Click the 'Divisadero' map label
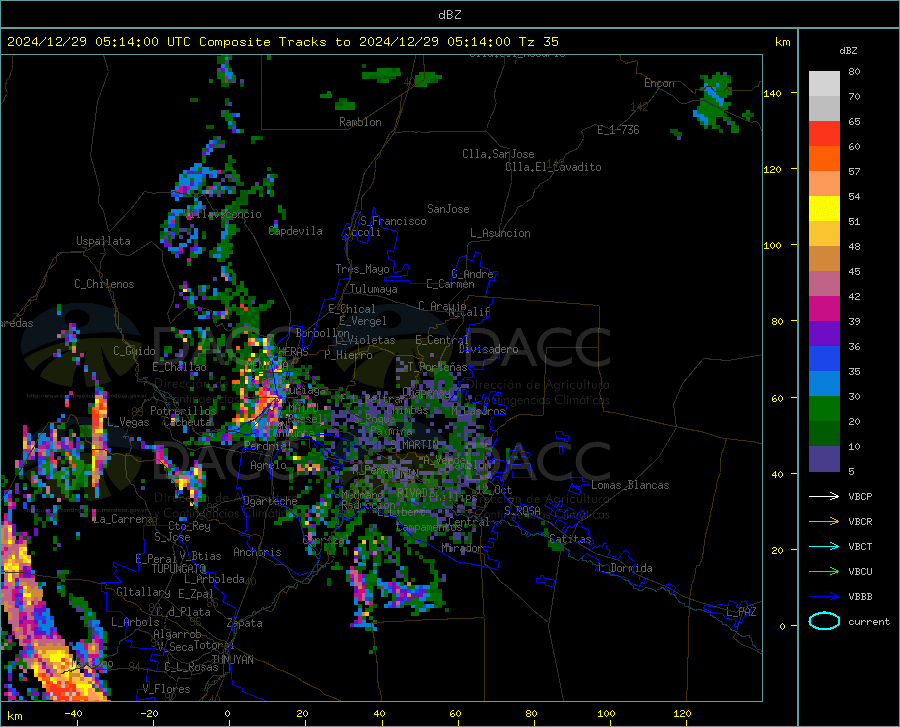 (488, 349)
